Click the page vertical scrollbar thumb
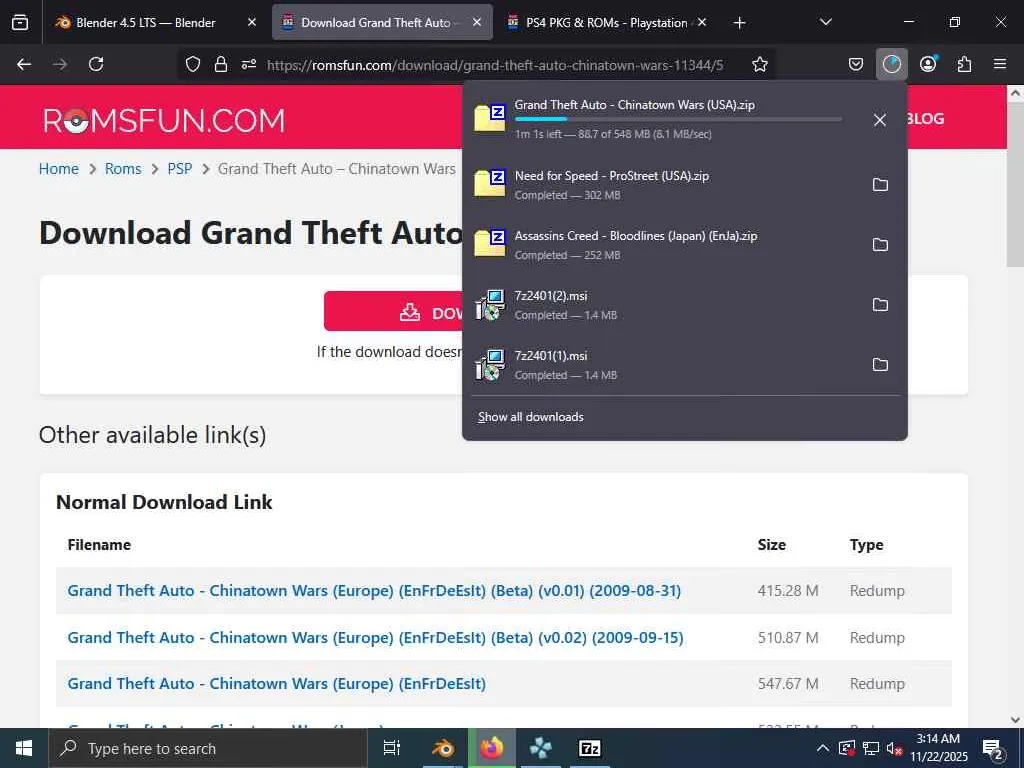The height and width of the screenshot is (768, 1024). 1015,184
